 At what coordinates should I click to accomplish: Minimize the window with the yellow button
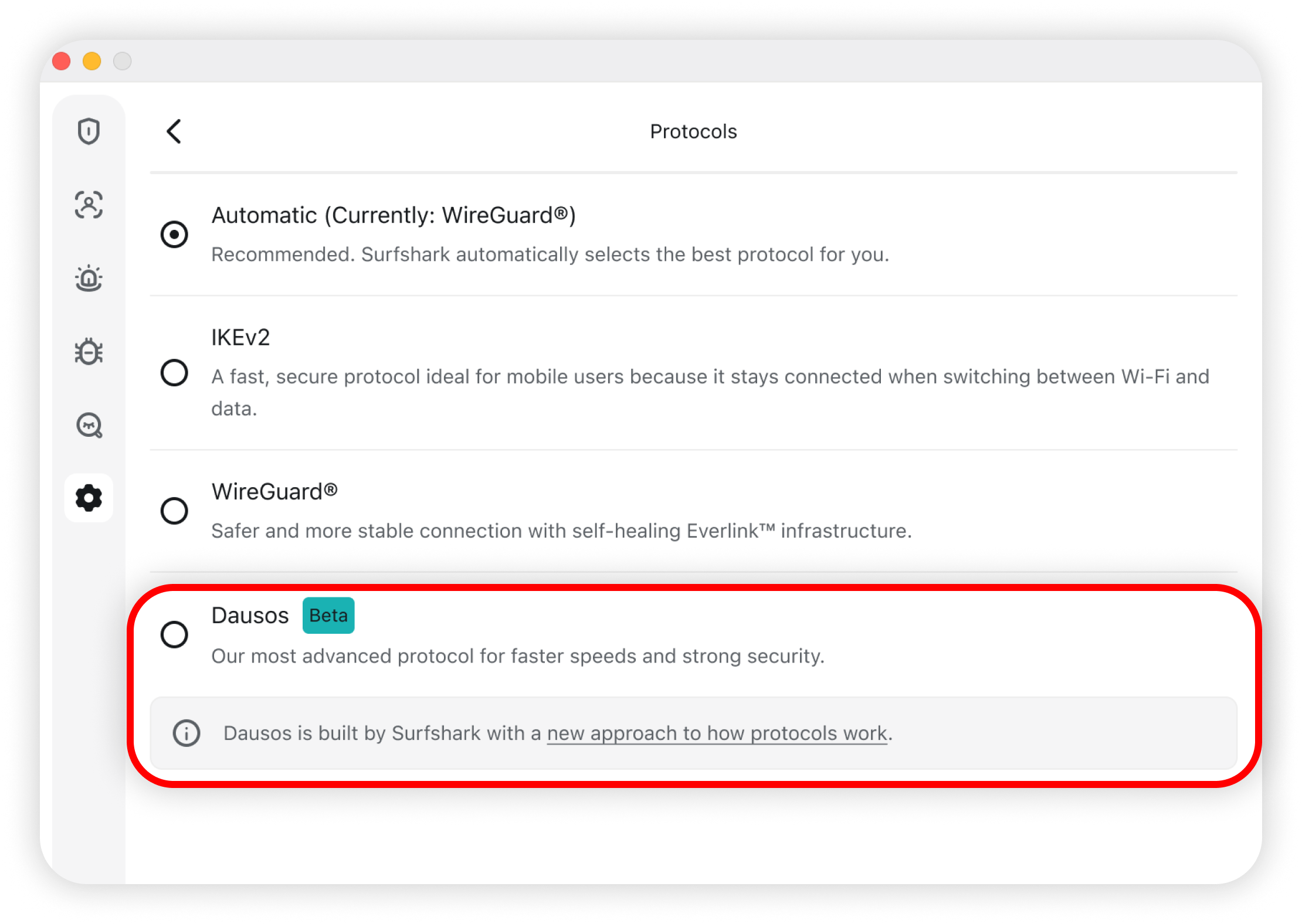click(x=92, y=61)
